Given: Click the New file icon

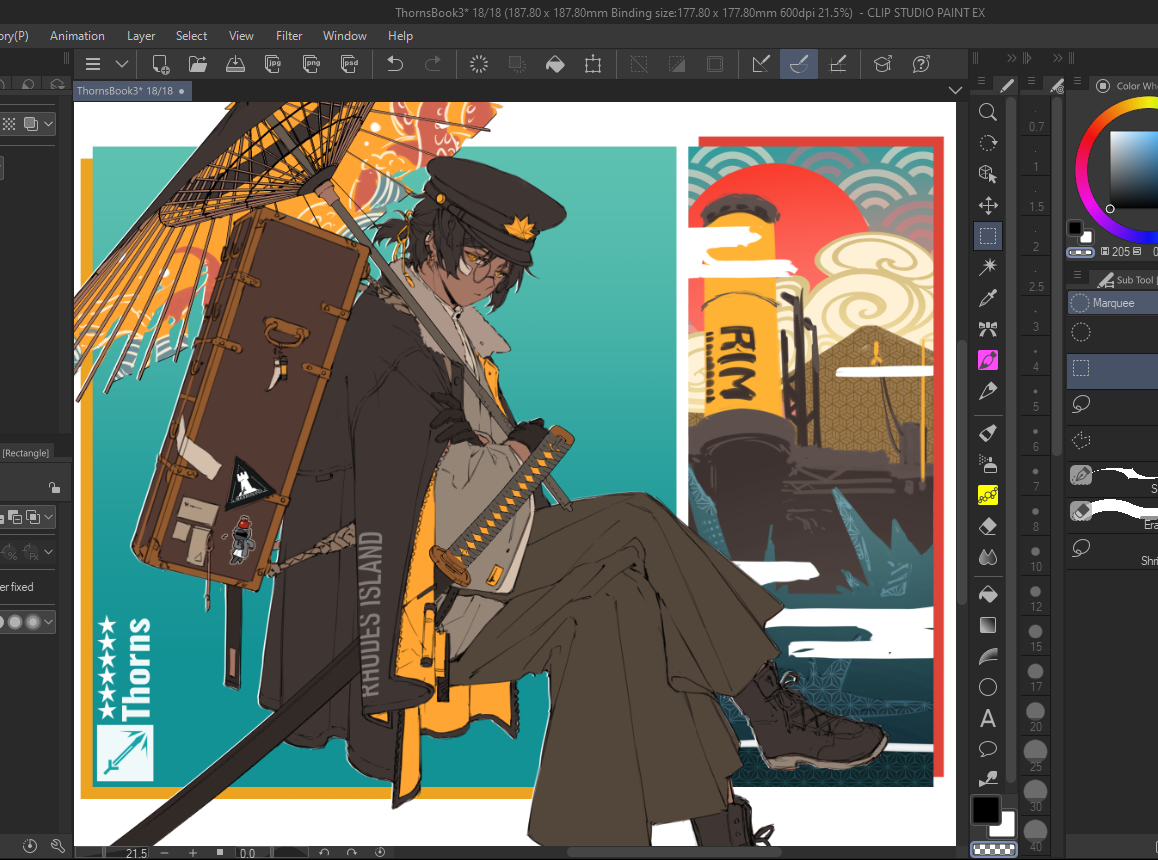Looking at the screenshot, I should tap(160, 64).
